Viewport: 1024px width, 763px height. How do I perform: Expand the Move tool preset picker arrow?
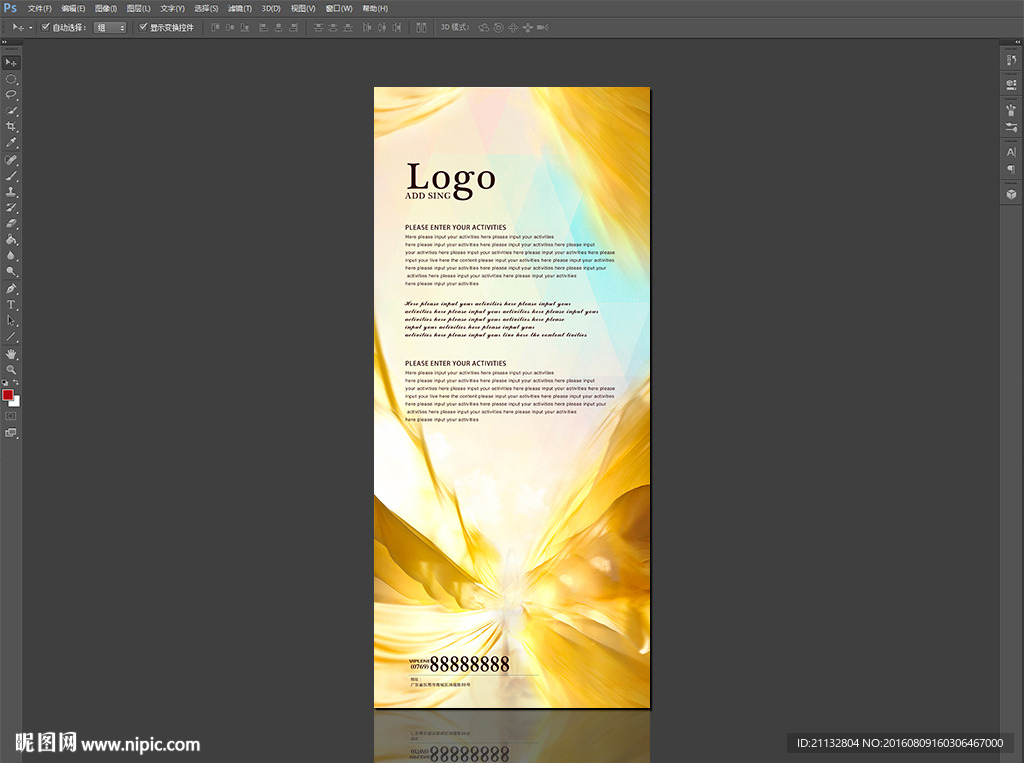click(x=30, y=28)
